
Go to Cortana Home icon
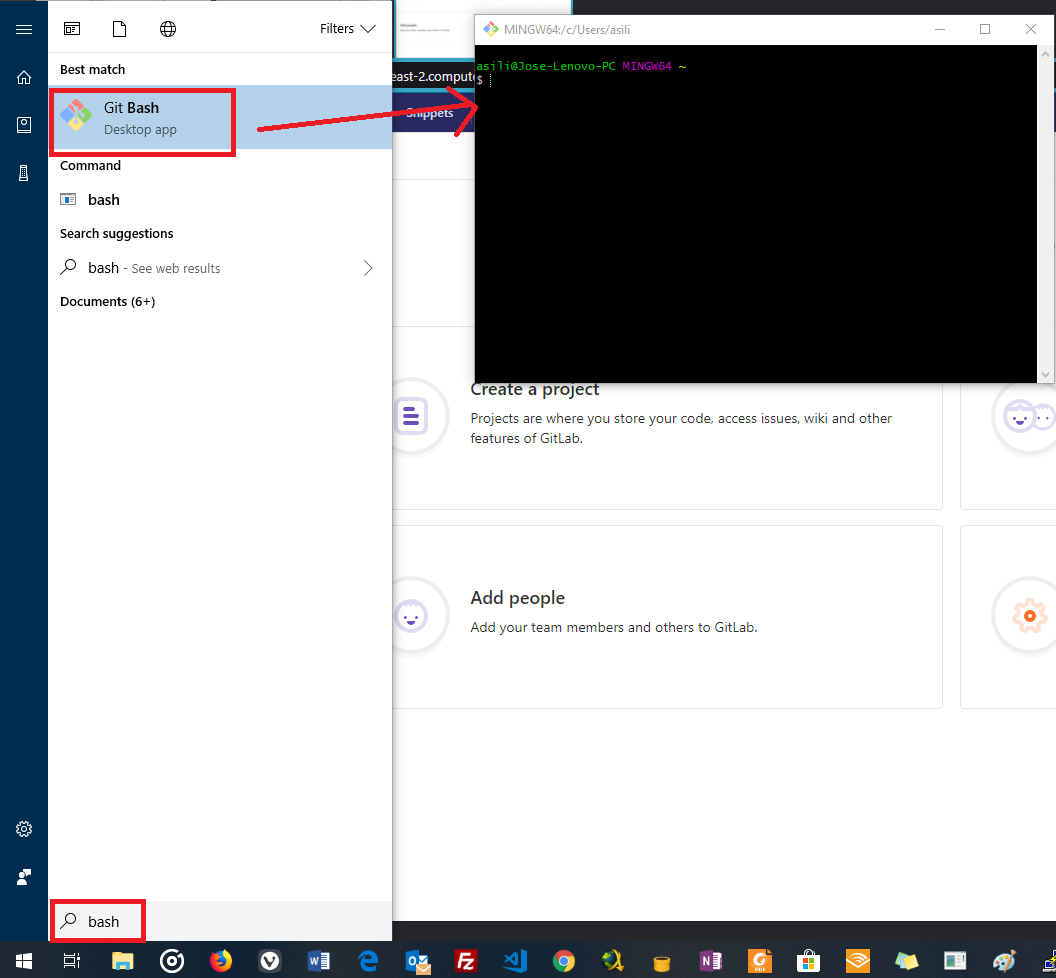point(24,77)
